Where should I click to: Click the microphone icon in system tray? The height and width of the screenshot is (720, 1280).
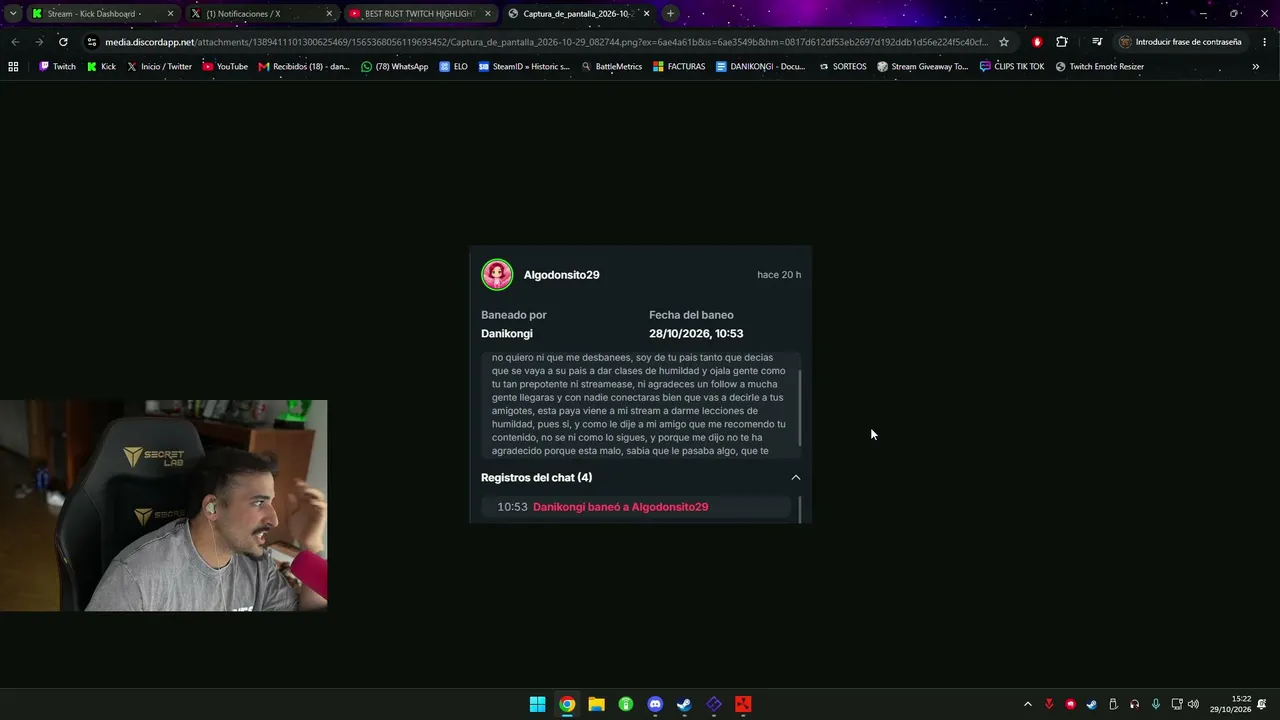point(1156,704)
